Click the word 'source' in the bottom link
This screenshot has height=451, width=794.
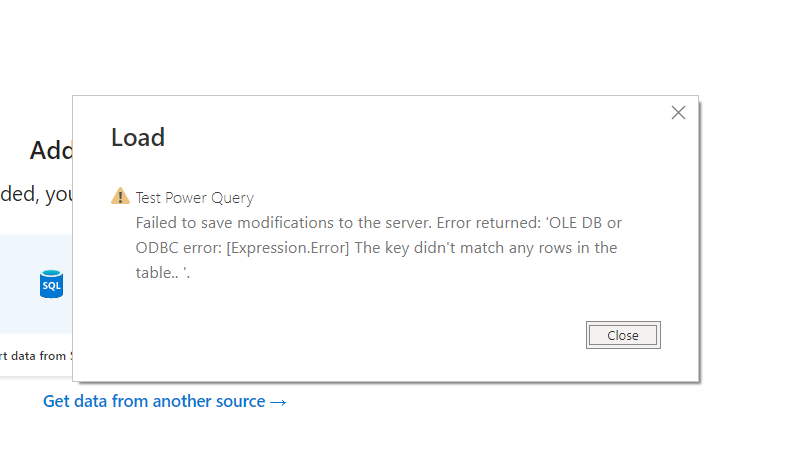point(241,401)
